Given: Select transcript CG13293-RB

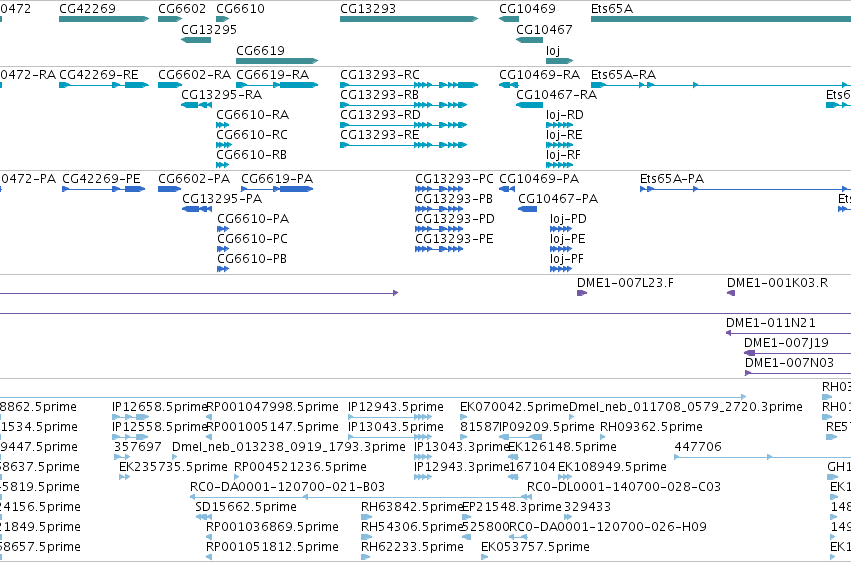Looking at the screenshot, I should 403,105.
